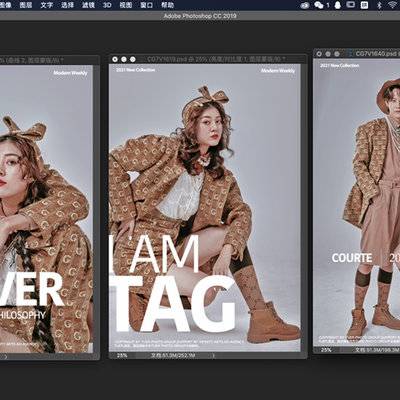The width and height of the screenshot is (400, 400).
Task: Click the 'TAG' text on center canvas
Action: point(173,304)
